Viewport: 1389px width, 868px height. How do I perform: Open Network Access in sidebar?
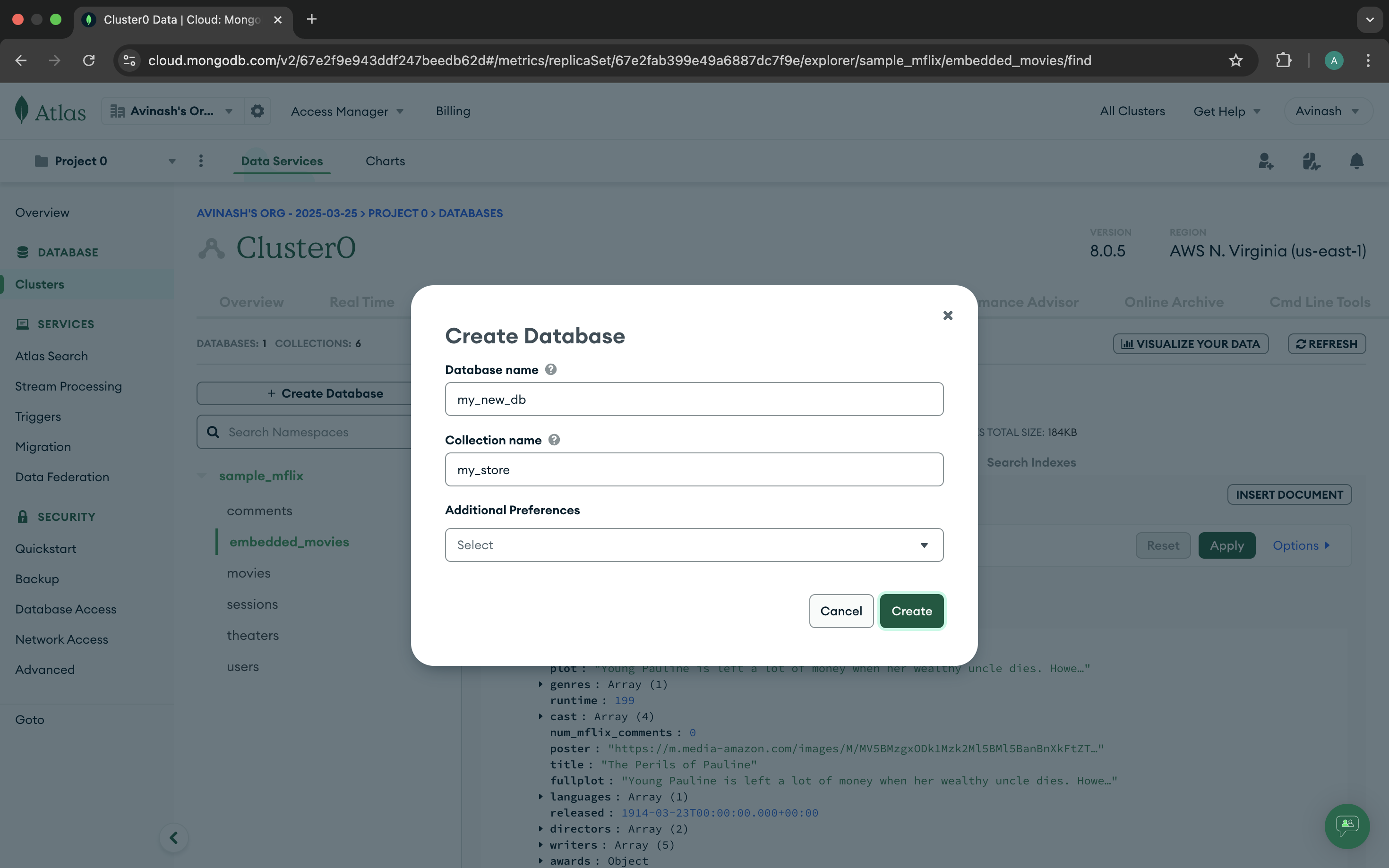point(61,639)
